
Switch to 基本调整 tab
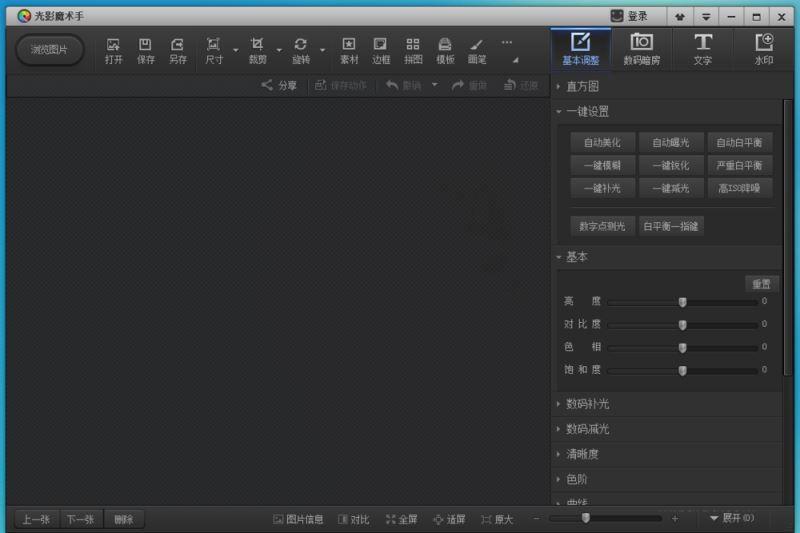tap(581, 49)
